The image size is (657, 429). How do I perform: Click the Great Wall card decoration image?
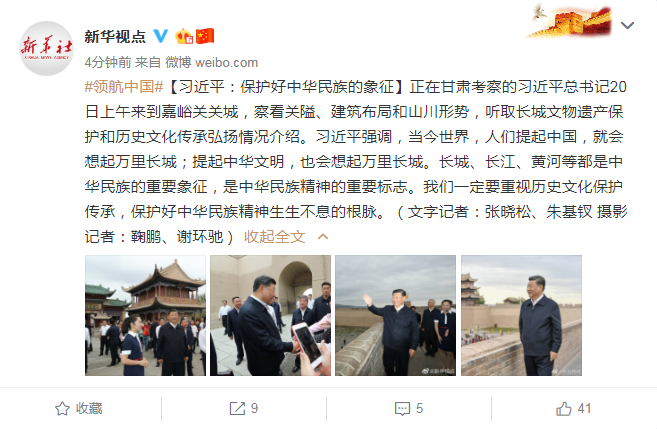pos(569,21)
